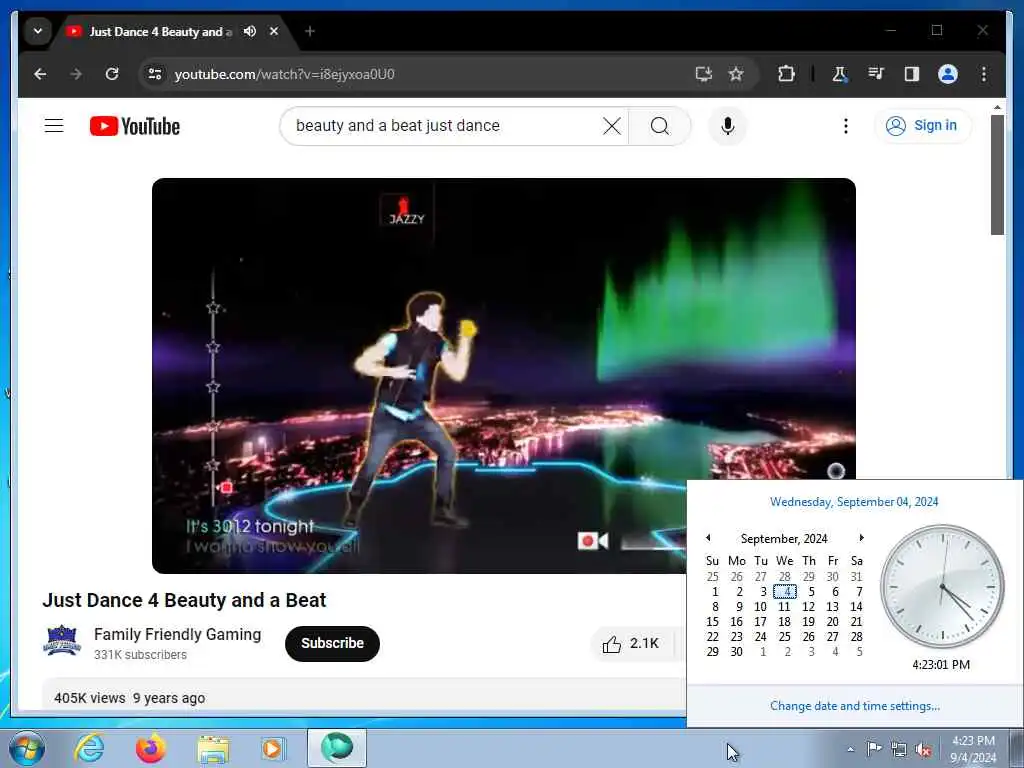
Task: Open media controls icon in toolbar
Action: click(876, 74)
